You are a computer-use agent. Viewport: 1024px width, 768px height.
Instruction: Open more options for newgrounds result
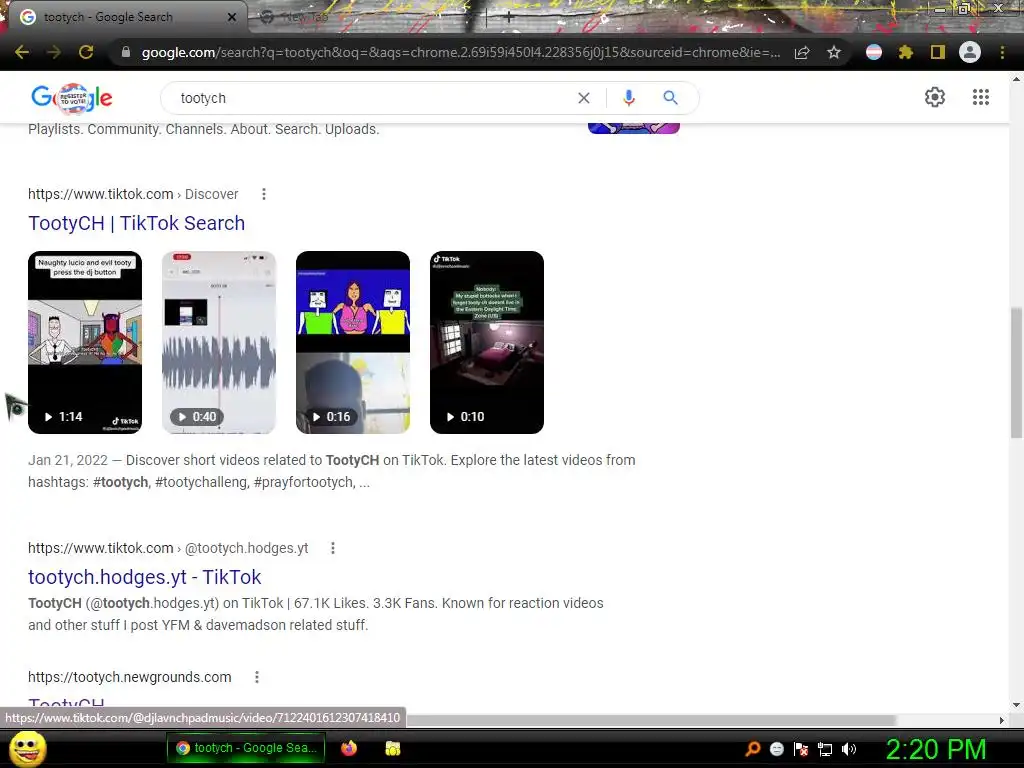(257, 677)
